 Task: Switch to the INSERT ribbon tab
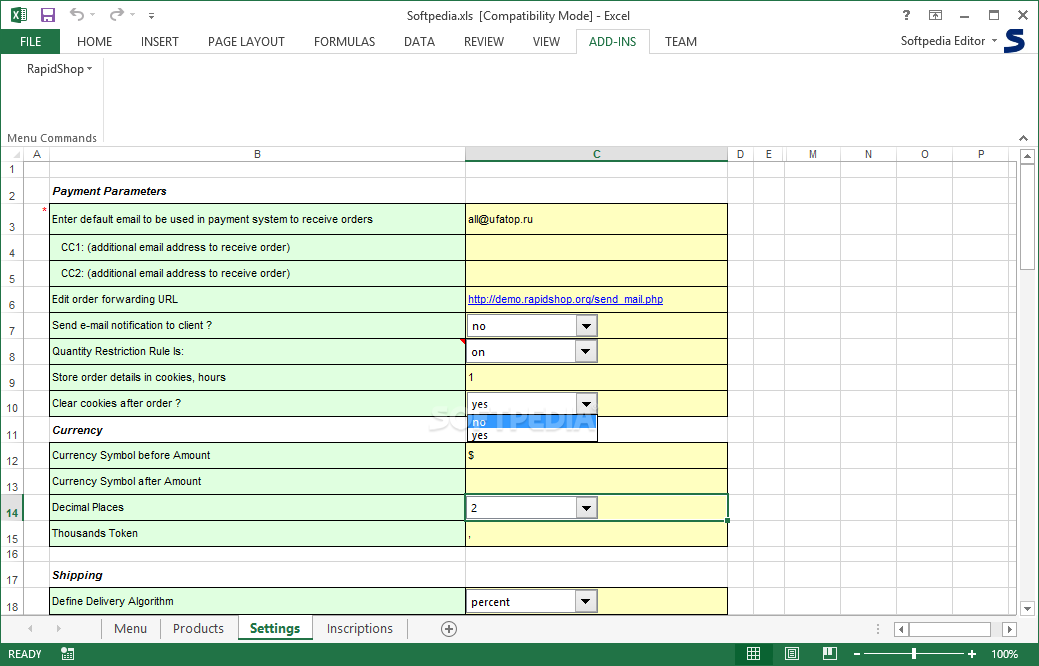tap(160, 42)
